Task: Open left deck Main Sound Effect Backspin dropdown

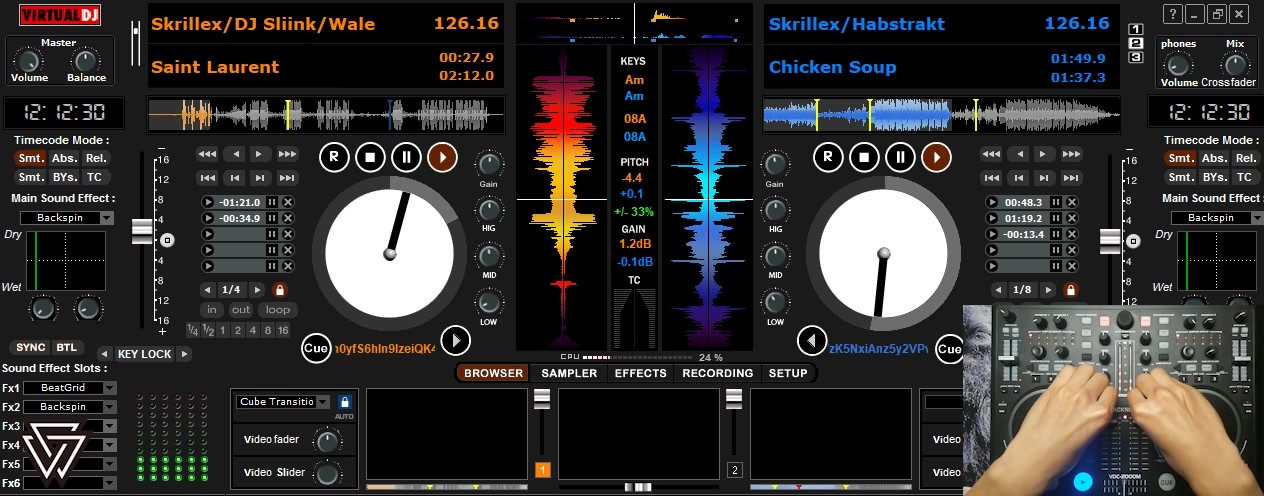Action: (x=108, y=218)
